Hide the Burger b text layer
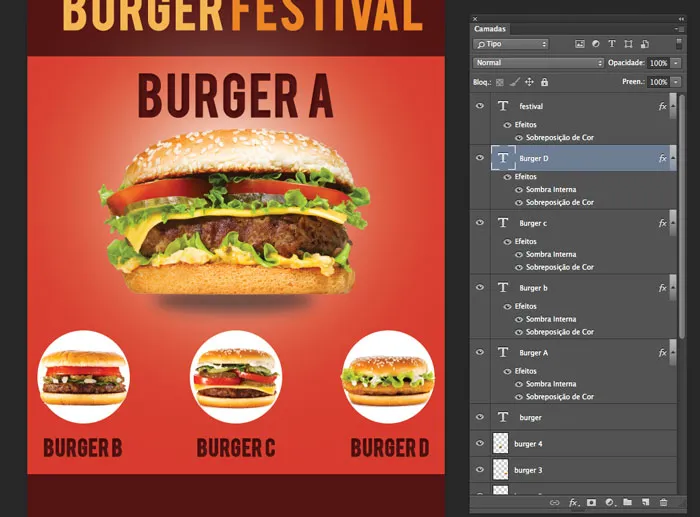The width and height of the screenshot is (700, 517). [480, 287]
